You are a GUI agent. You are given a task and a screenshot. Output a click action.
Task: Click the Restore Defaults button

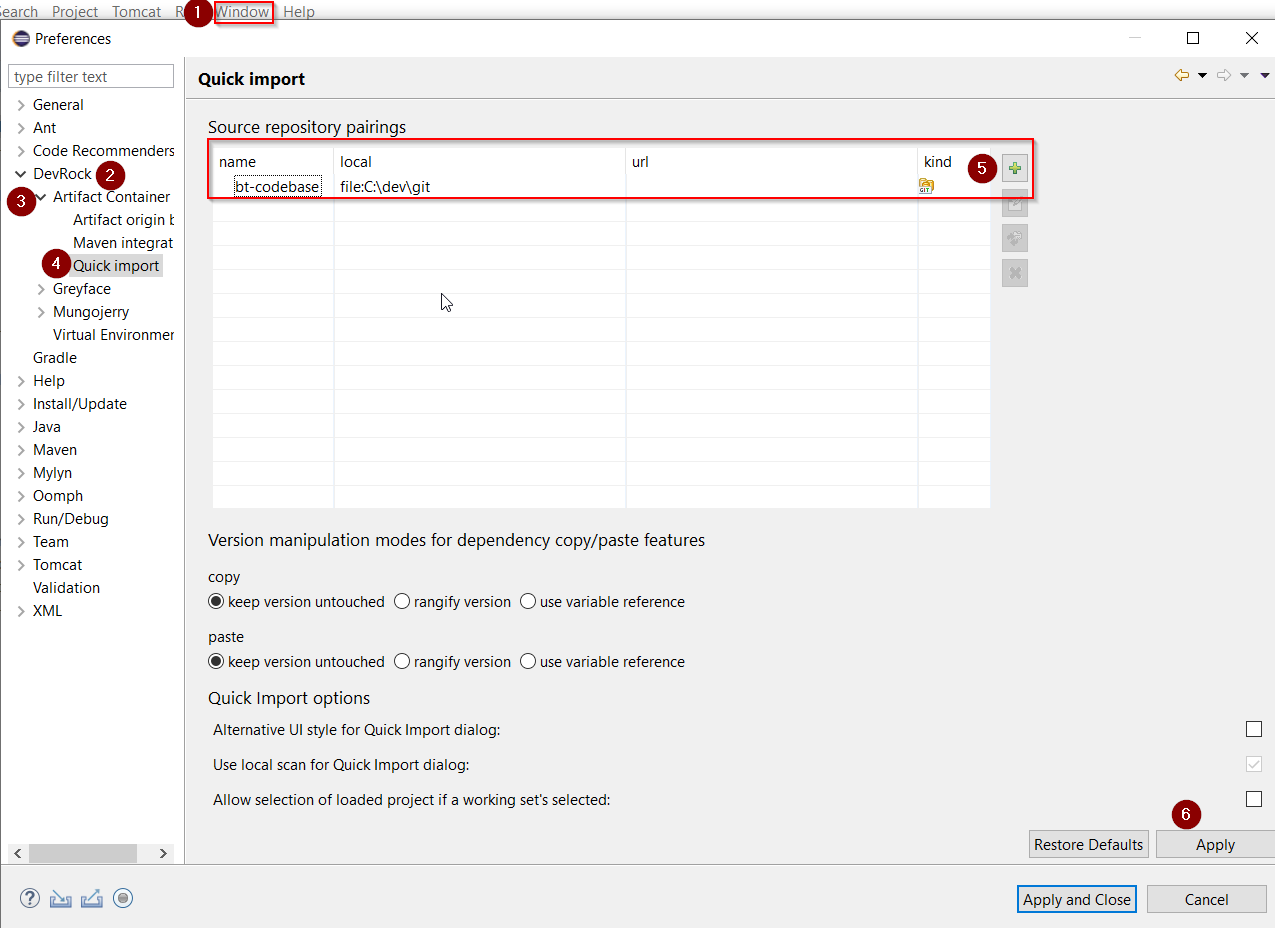(x=1088, y=845)
